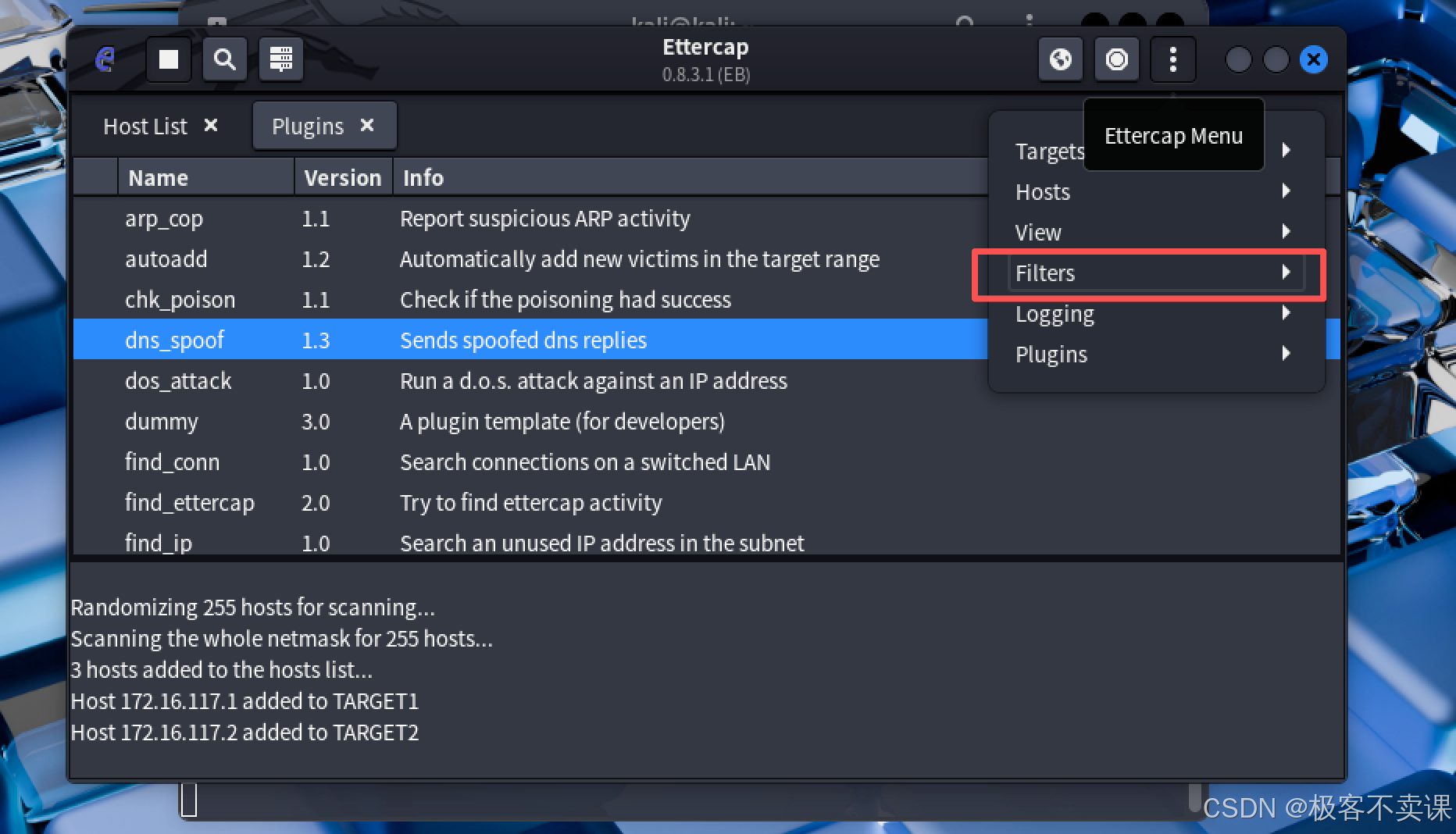Close the Host List tab
The image size is (1456, 834).
(211, 125)
